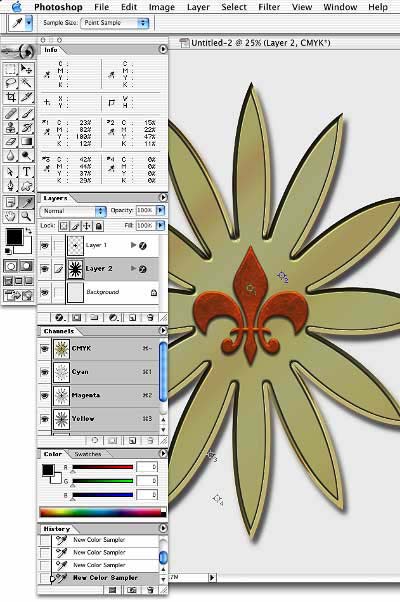Delete layer using Layers panel trash icon
Viewport: 400px width, 602px height.
coord(150,318)
